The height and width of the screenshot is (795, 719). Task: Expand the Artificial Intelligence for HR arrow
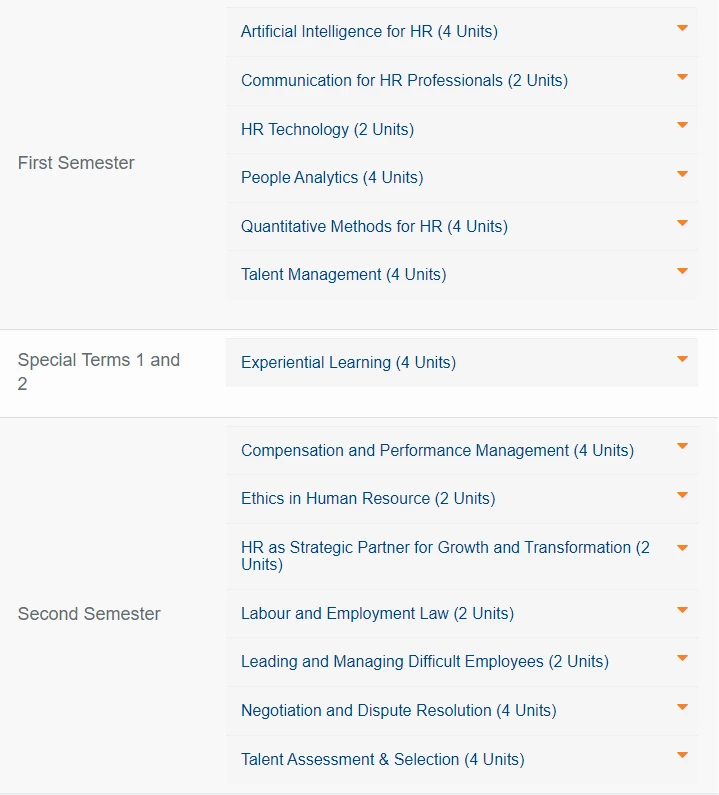pos(682,28)
